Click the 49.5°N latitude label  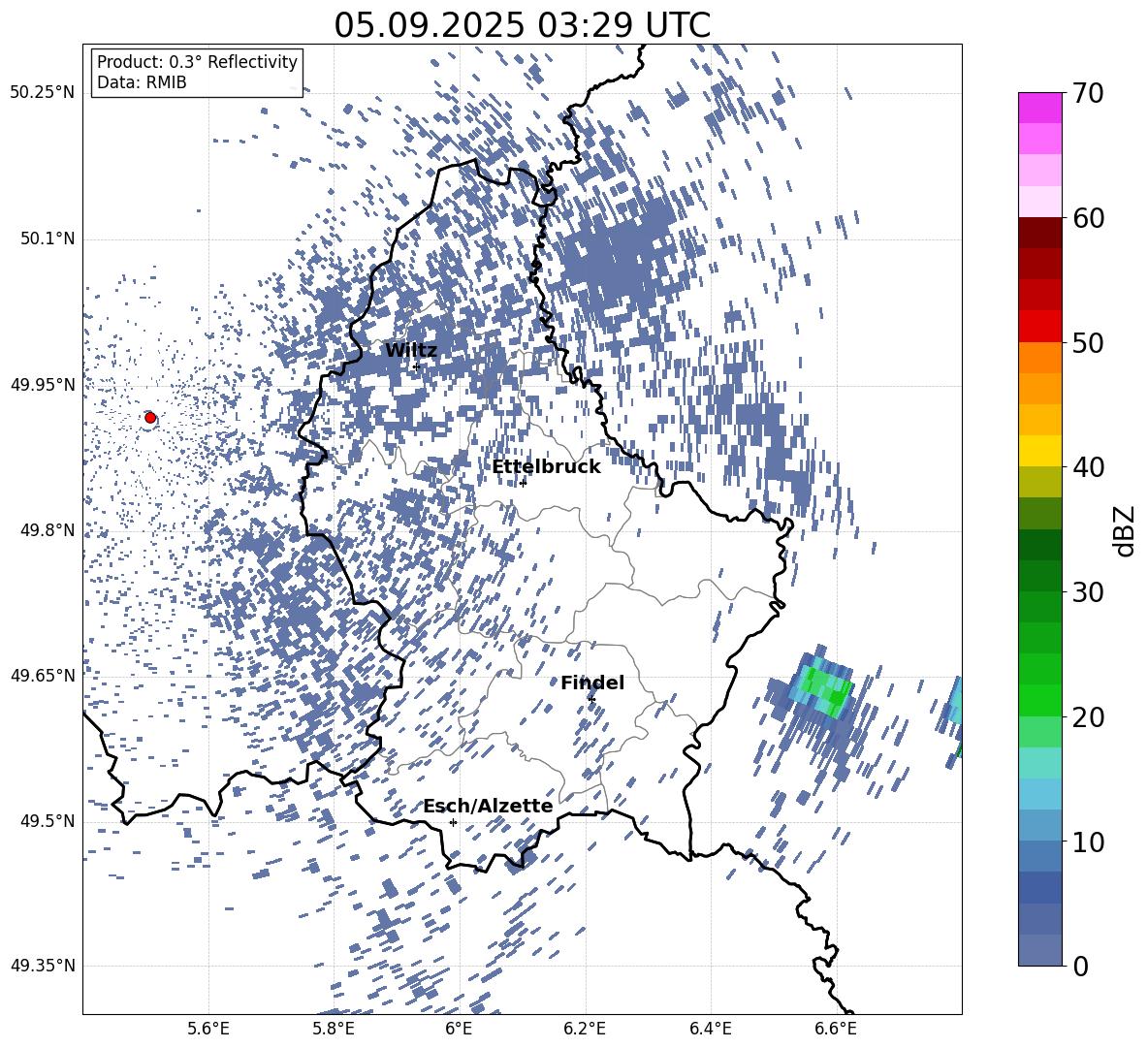point(48,821)
